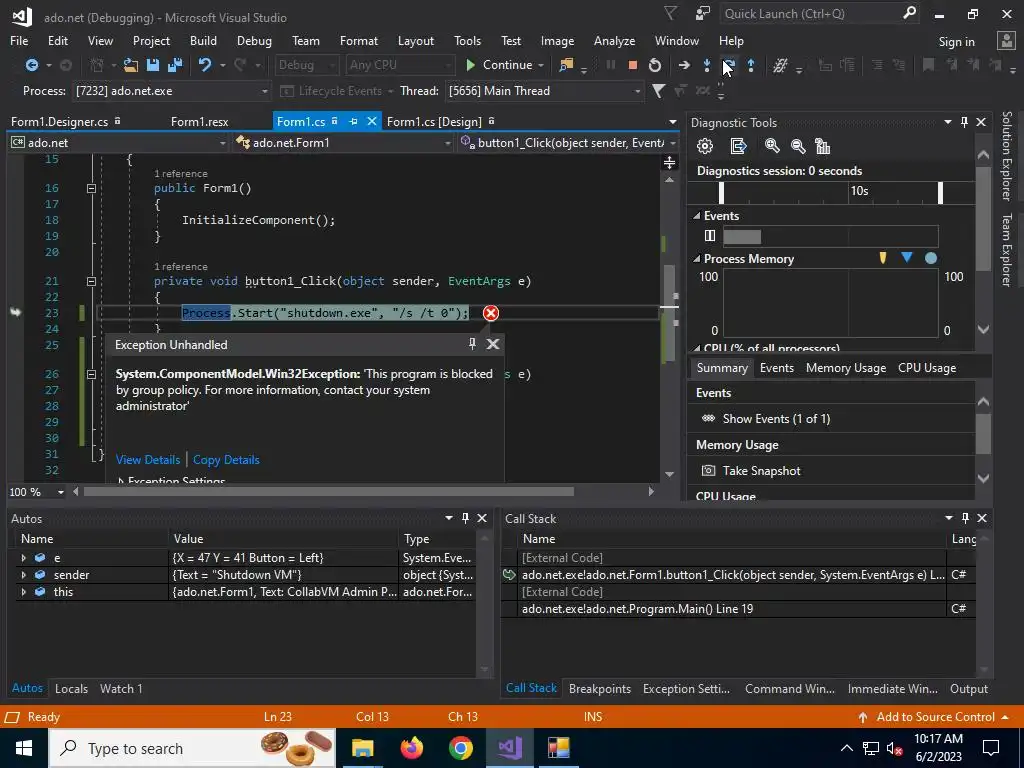Image resolution: width=1024 pixels, height=768 pixels.
Task: Click the notifications flag filter icon in title bar
Action: (670, 13)
